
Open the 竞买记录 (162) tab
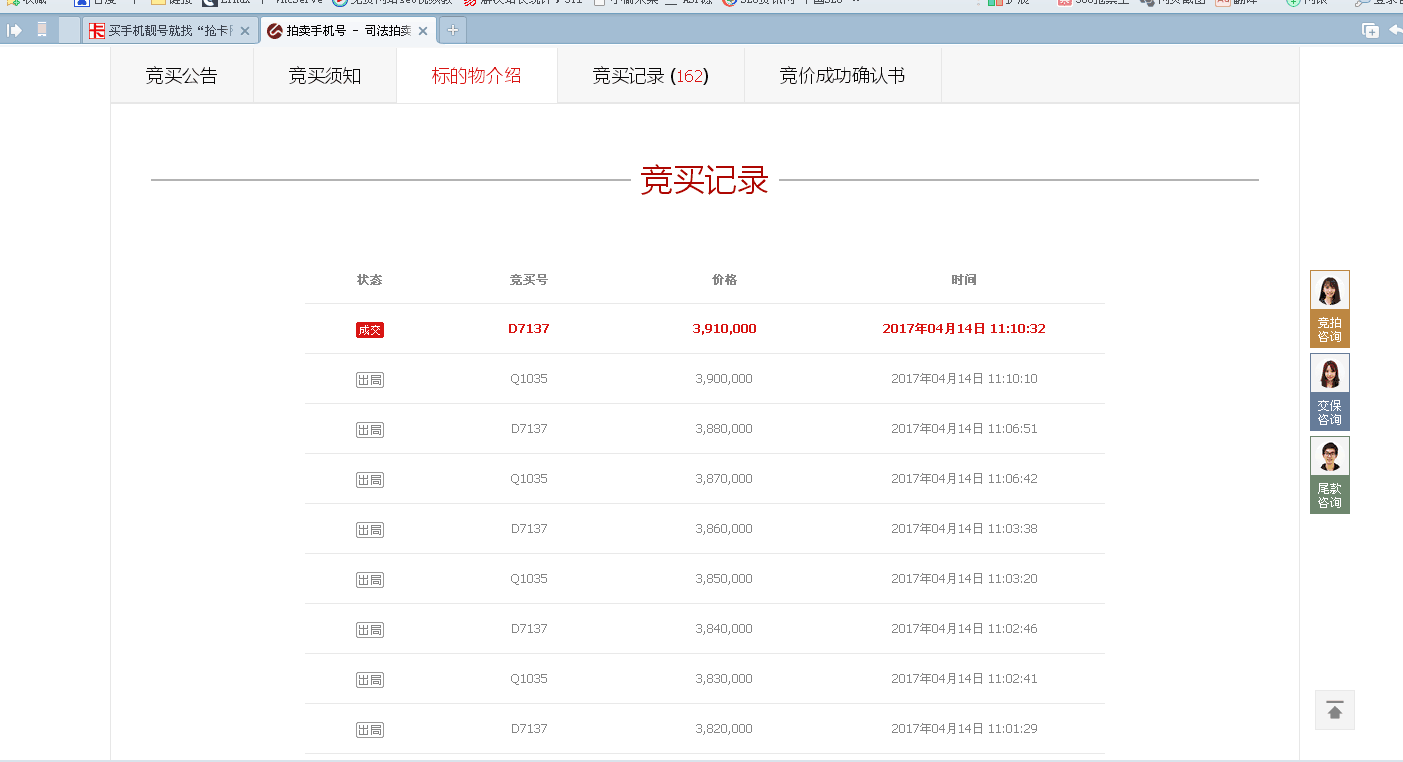coord(650,76)
